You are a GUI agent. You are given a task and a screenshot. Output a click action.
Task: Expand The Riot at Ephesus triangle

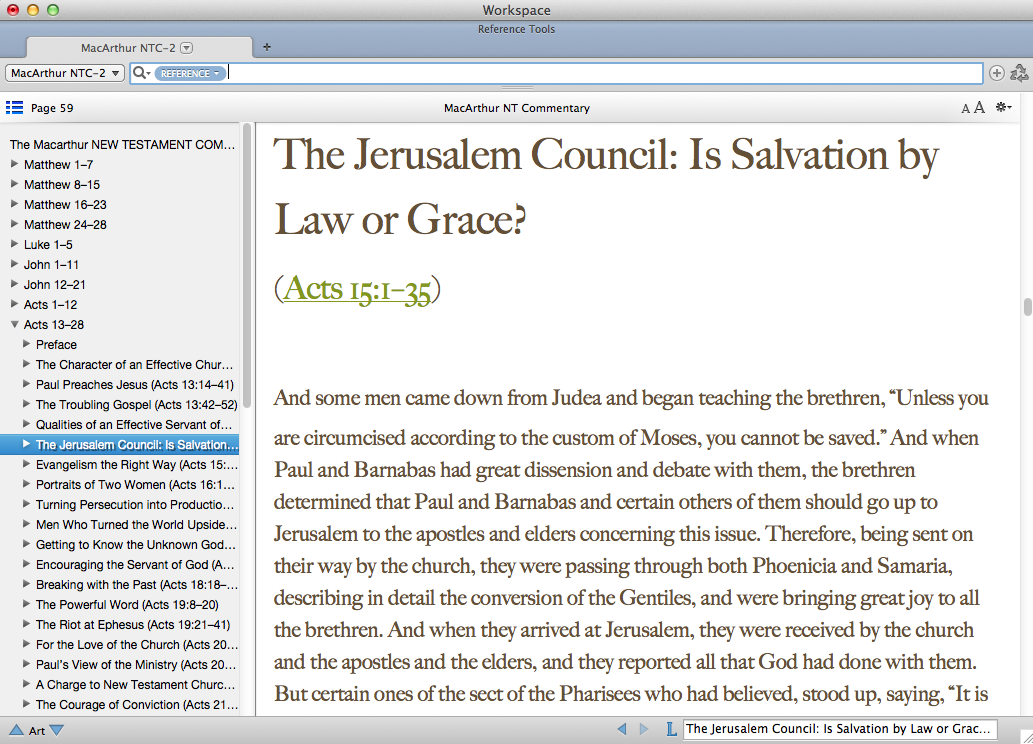[26, 624]
